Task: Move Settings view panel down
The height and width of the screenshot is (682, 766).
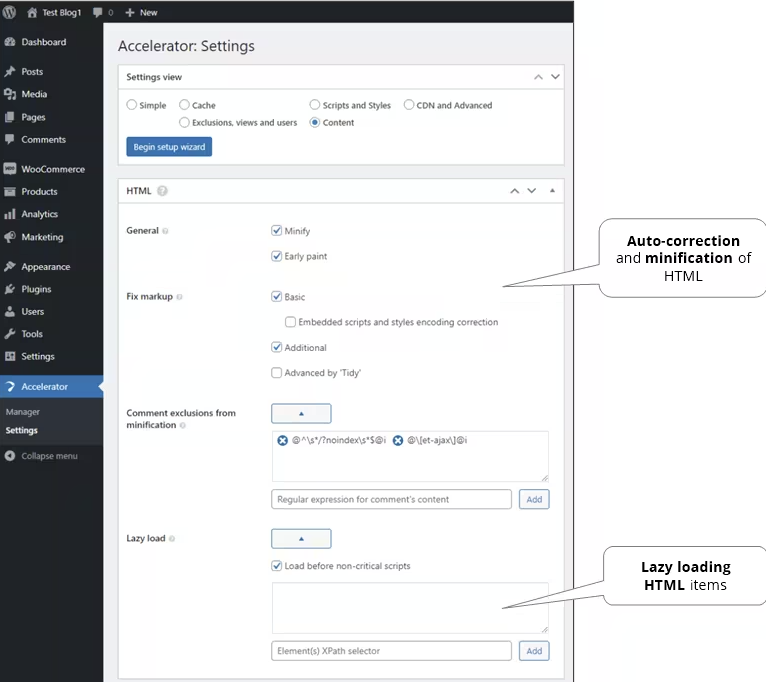Action: pyautogui.click(x=555, y=77)
